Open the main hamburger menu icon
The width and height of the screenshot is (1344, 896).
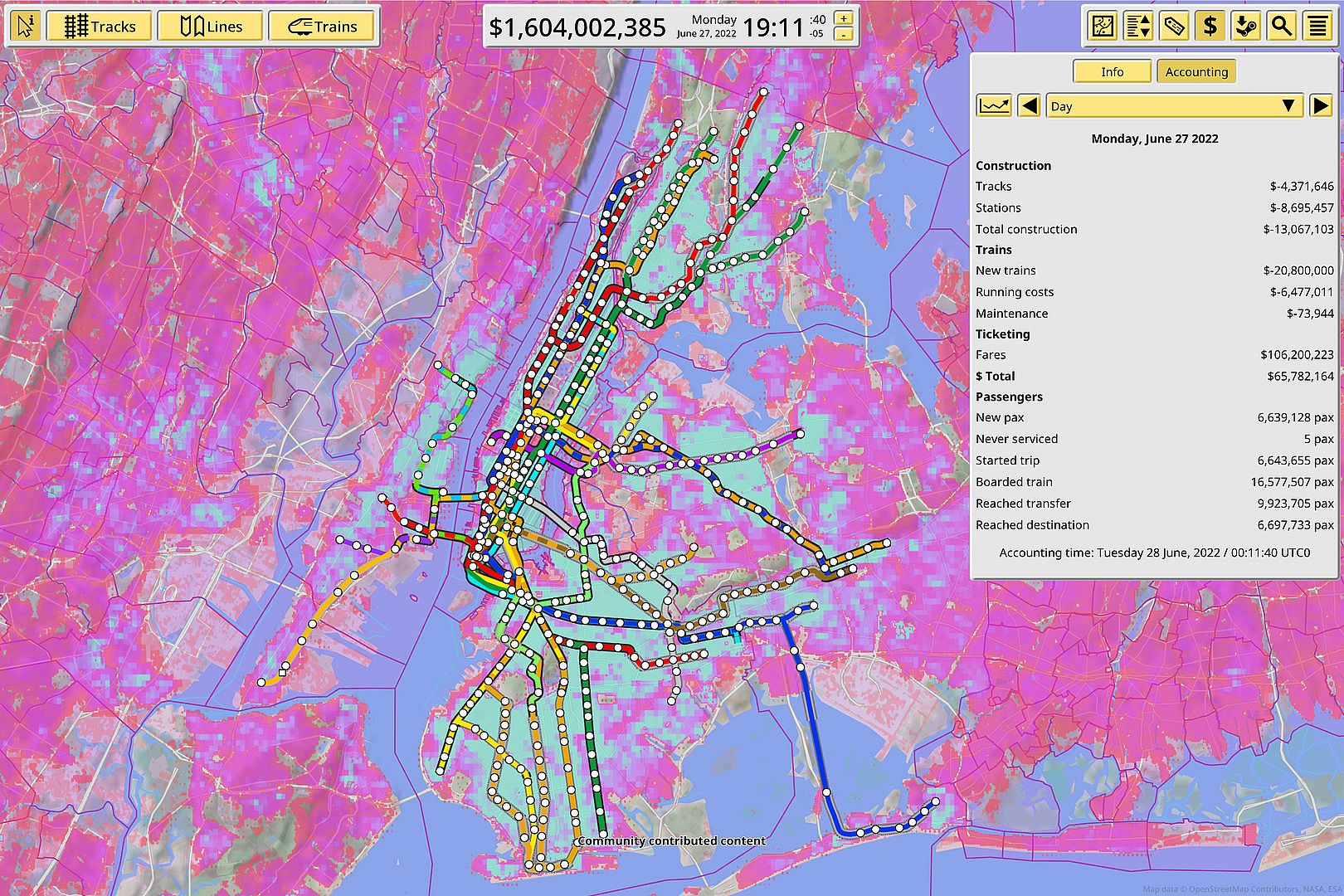point(1317,27)
